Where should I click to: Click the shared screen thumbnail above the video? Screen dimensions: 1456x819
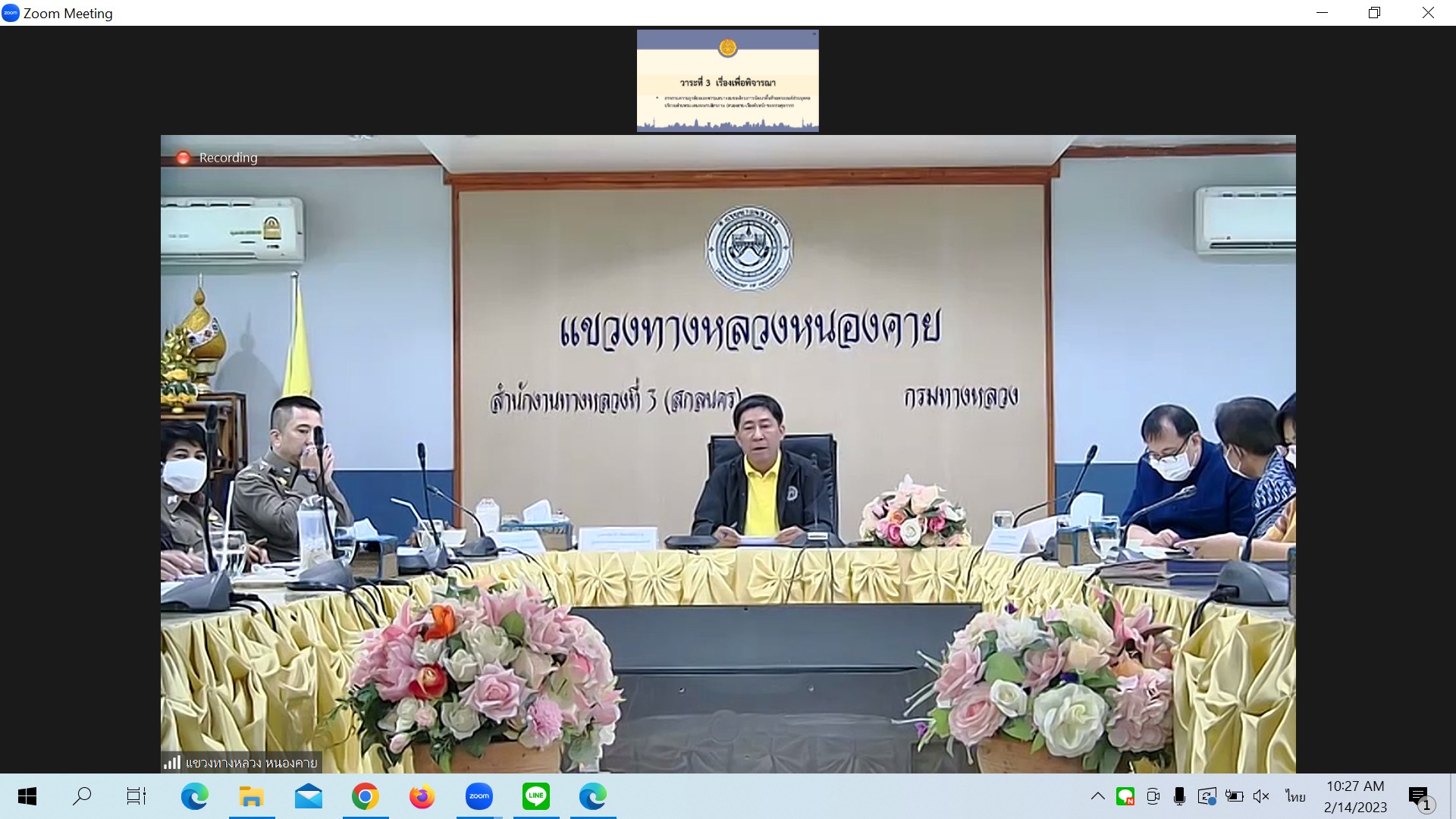click(x=727, y=81)
